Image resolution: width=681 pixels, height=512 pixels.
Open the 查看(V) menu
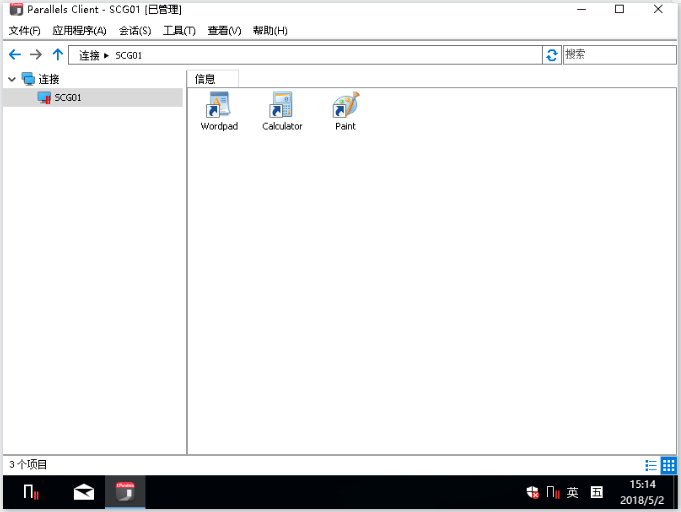(224, 30)
